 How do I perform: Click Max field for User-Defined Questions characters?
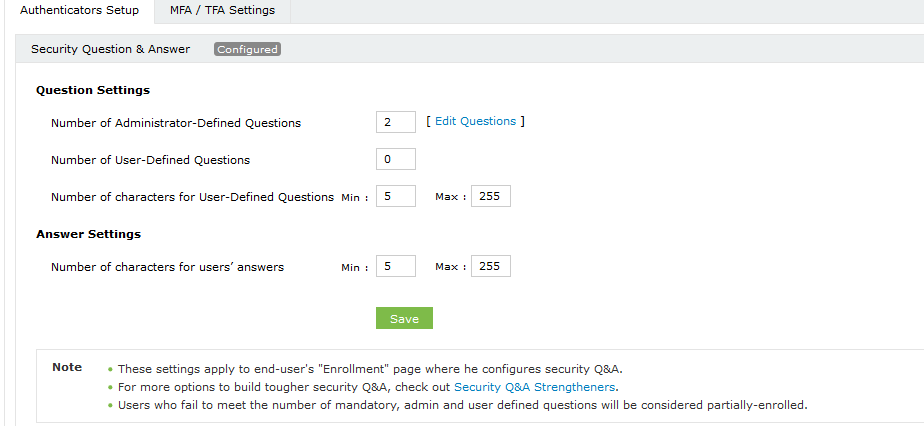[x=491, y=196]
